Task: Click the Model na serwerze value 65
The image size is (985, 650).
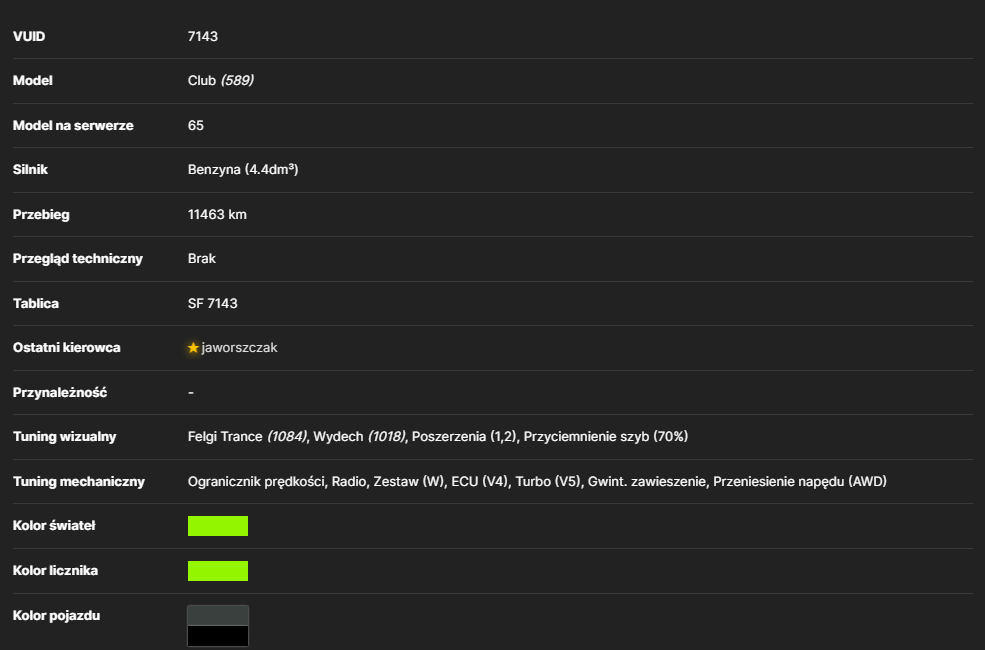Action: click(196, 126)
